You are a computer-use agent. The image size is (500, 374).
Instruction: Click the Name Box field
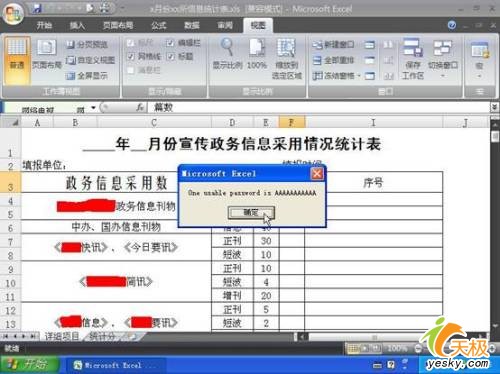pyautogui.click(x=47, y=108)
